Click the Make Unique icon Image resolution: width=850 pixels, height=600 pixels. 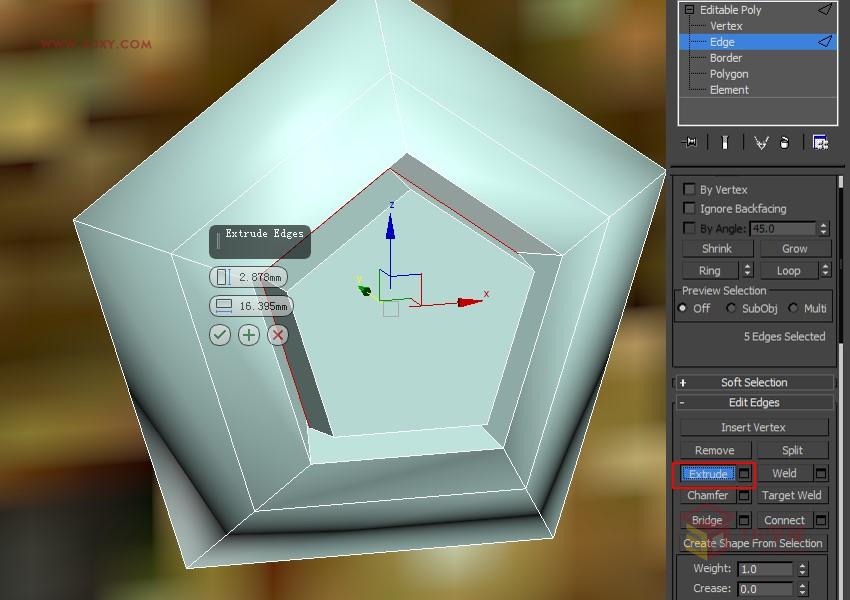point(760,142)
